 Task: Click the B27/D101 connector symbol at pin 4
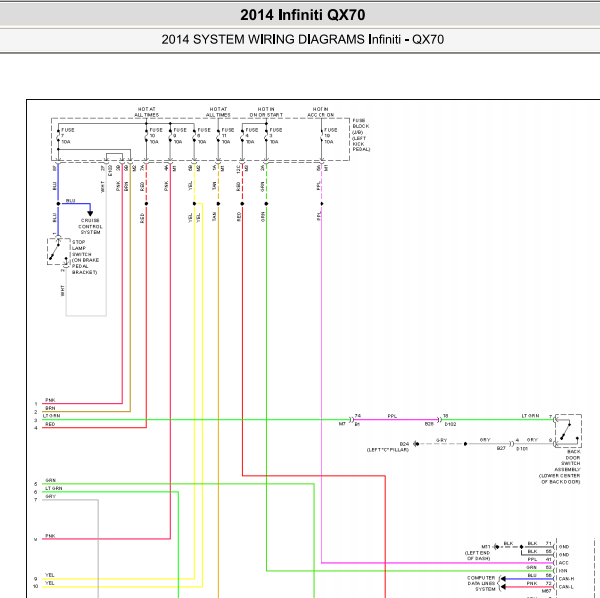click(511, 444)
